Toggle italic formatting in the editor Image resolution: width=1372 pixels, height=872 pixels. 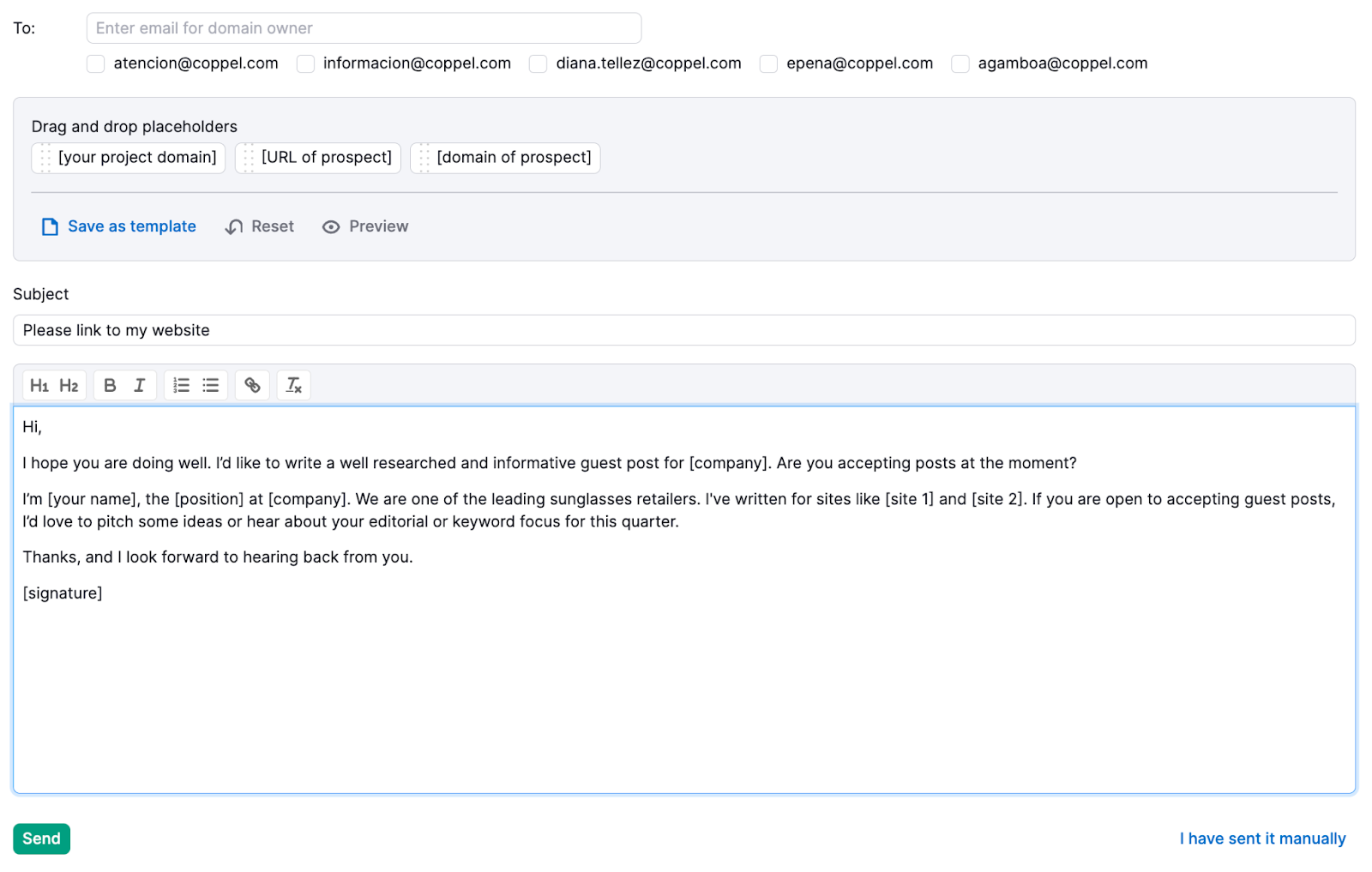139,385
